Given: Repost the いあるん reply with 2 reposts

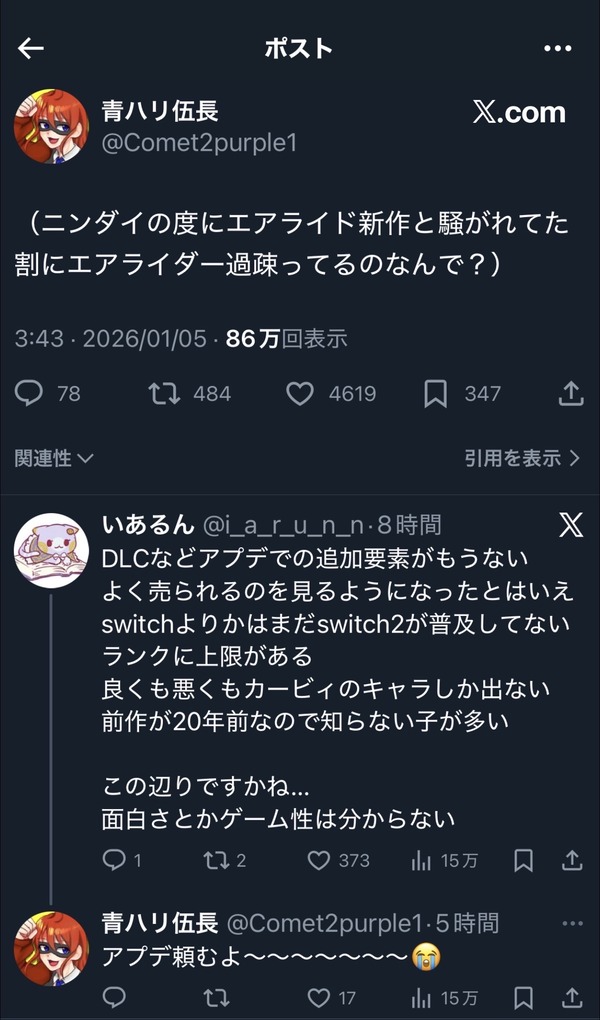Looking at the screenshot, I should pyautogui.click(x=213, y=860).
